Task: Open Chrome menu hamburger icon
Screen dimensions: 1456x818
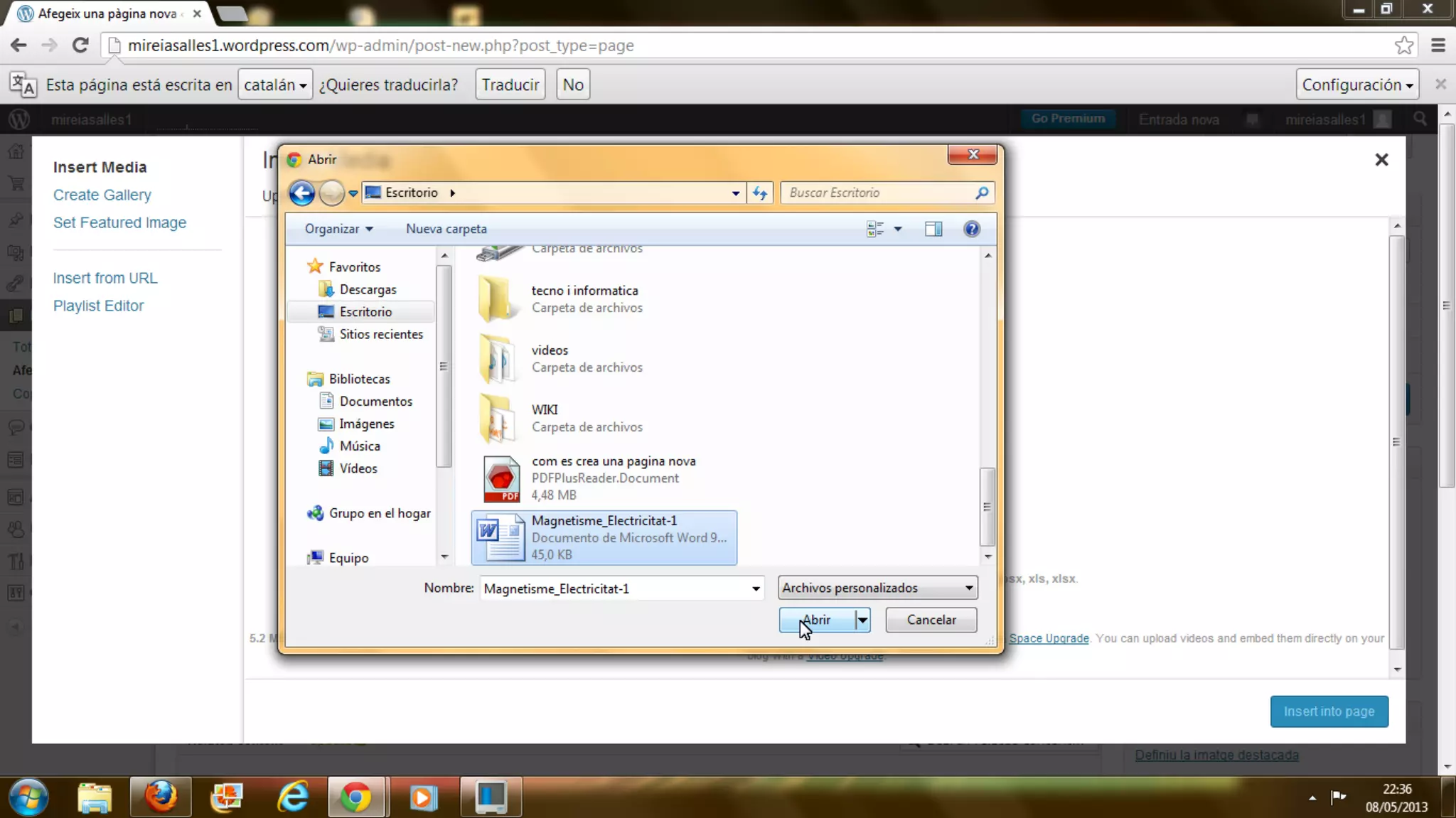Action: pos(1438,45)
